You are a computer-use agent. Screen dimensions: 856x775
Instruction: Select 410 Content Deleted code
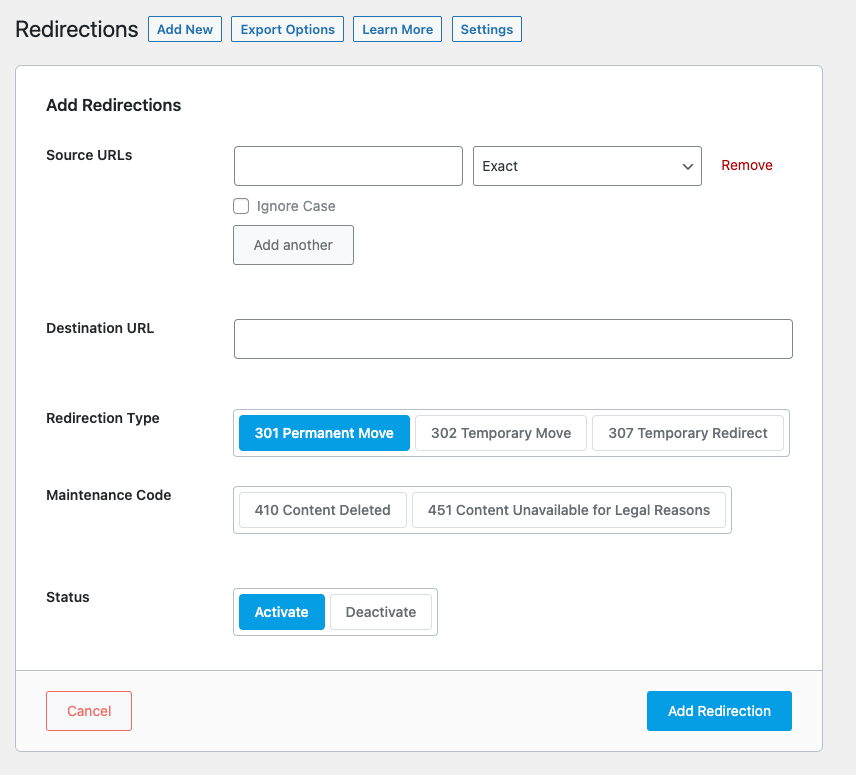pyautogui.click(x=323, y=510)
